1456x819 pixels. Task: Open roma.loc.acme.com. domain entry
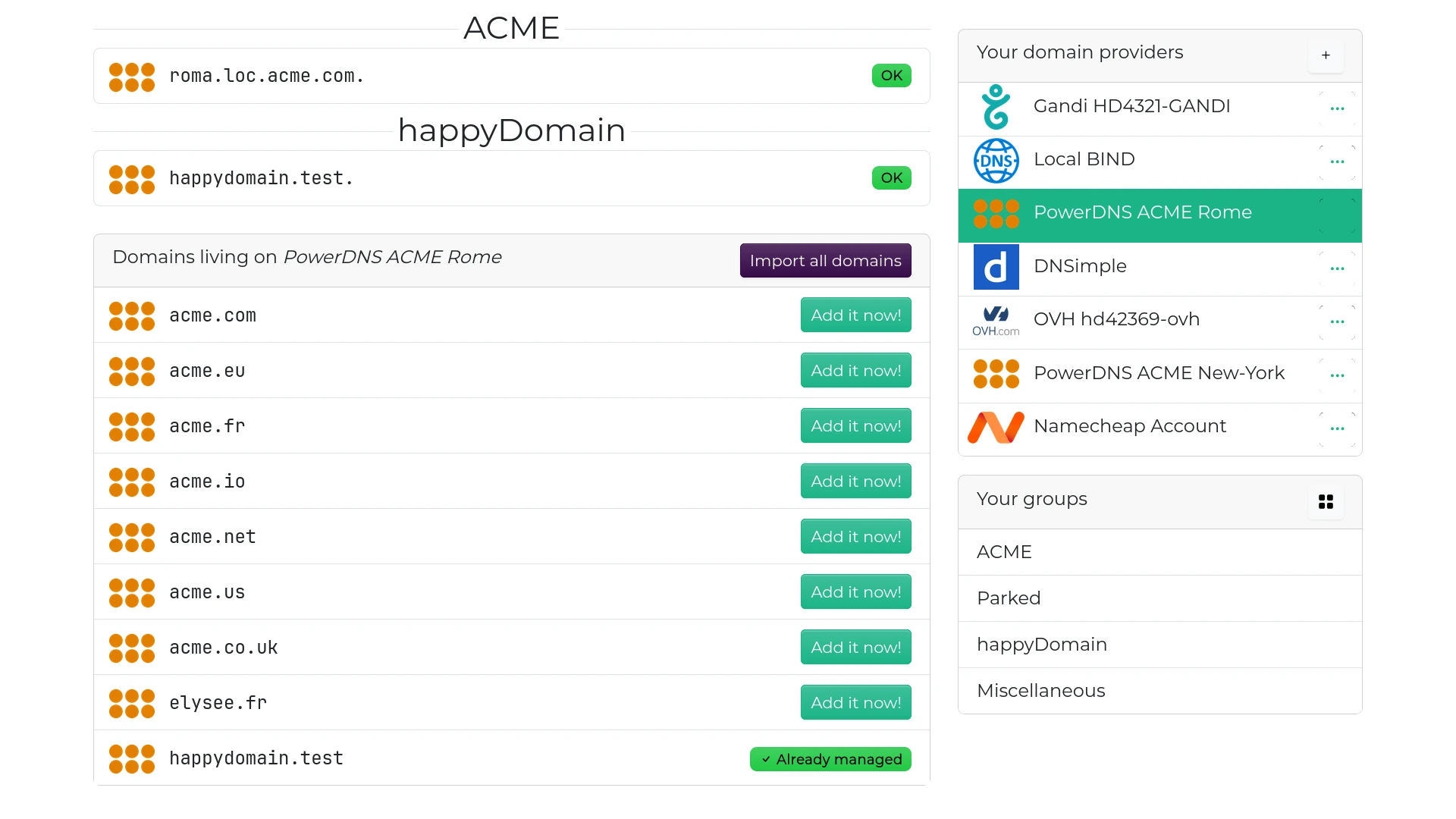pos(266,76)
